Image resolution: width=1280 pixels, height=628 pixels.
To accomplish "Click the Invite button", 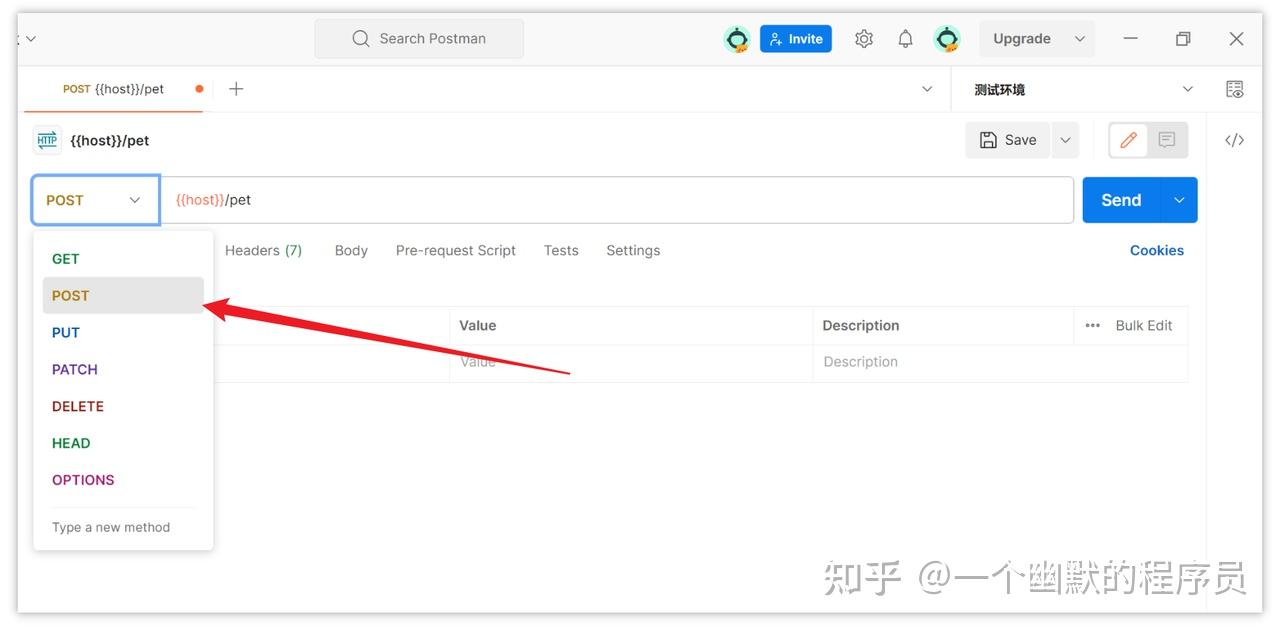I will point(796,39).
